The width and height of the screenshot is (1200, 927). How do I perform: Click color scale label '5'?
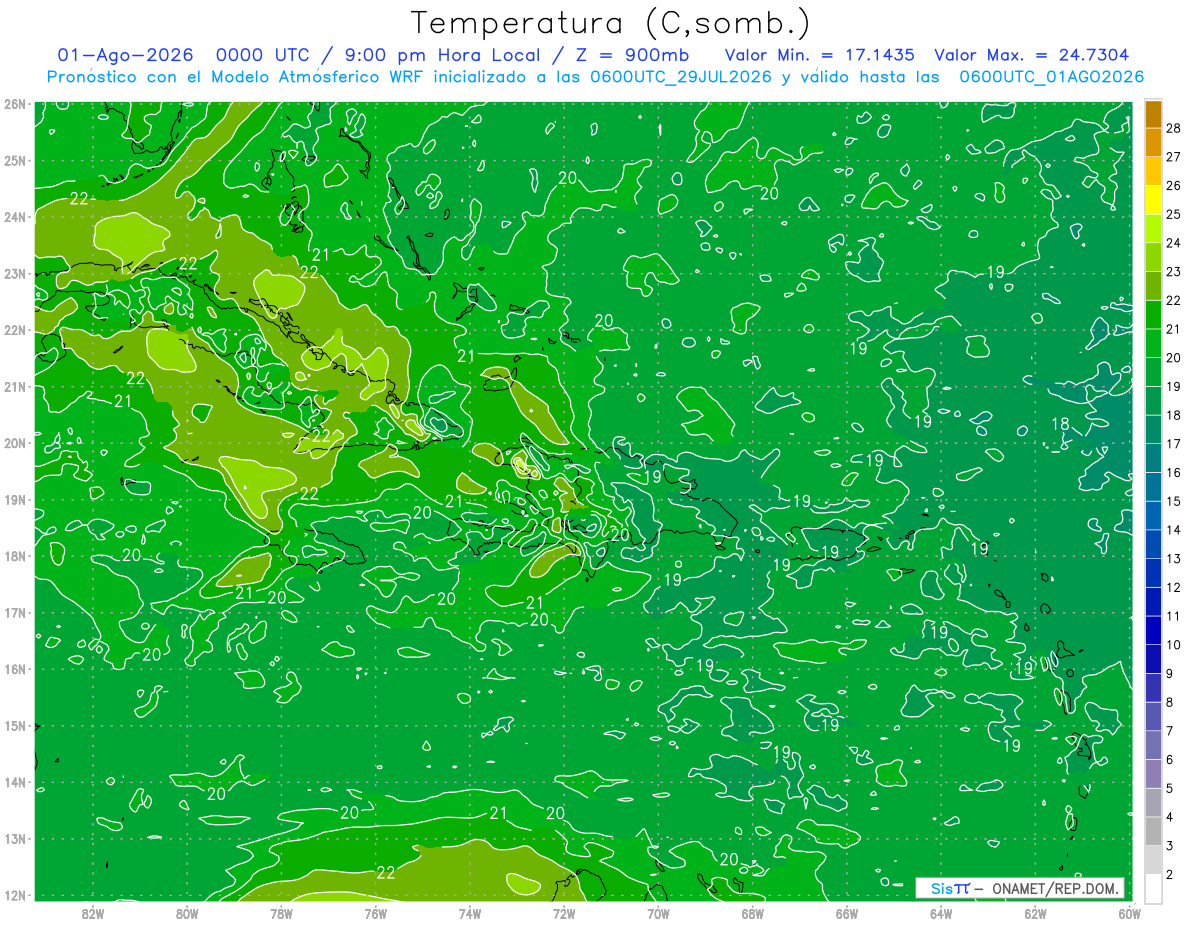point(1170,788)
